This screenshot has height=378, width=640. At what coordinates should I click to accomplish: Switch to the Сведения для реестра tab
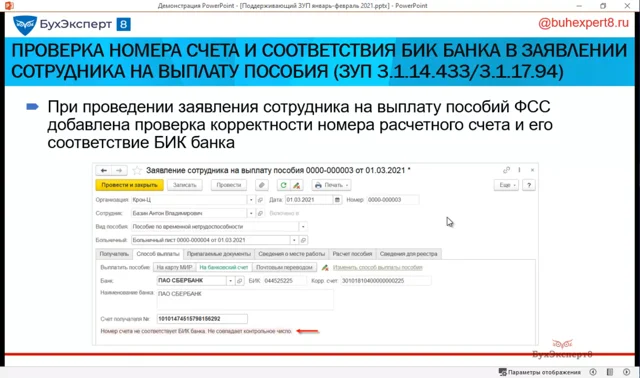pyautogui.click(x=409, y=254)
